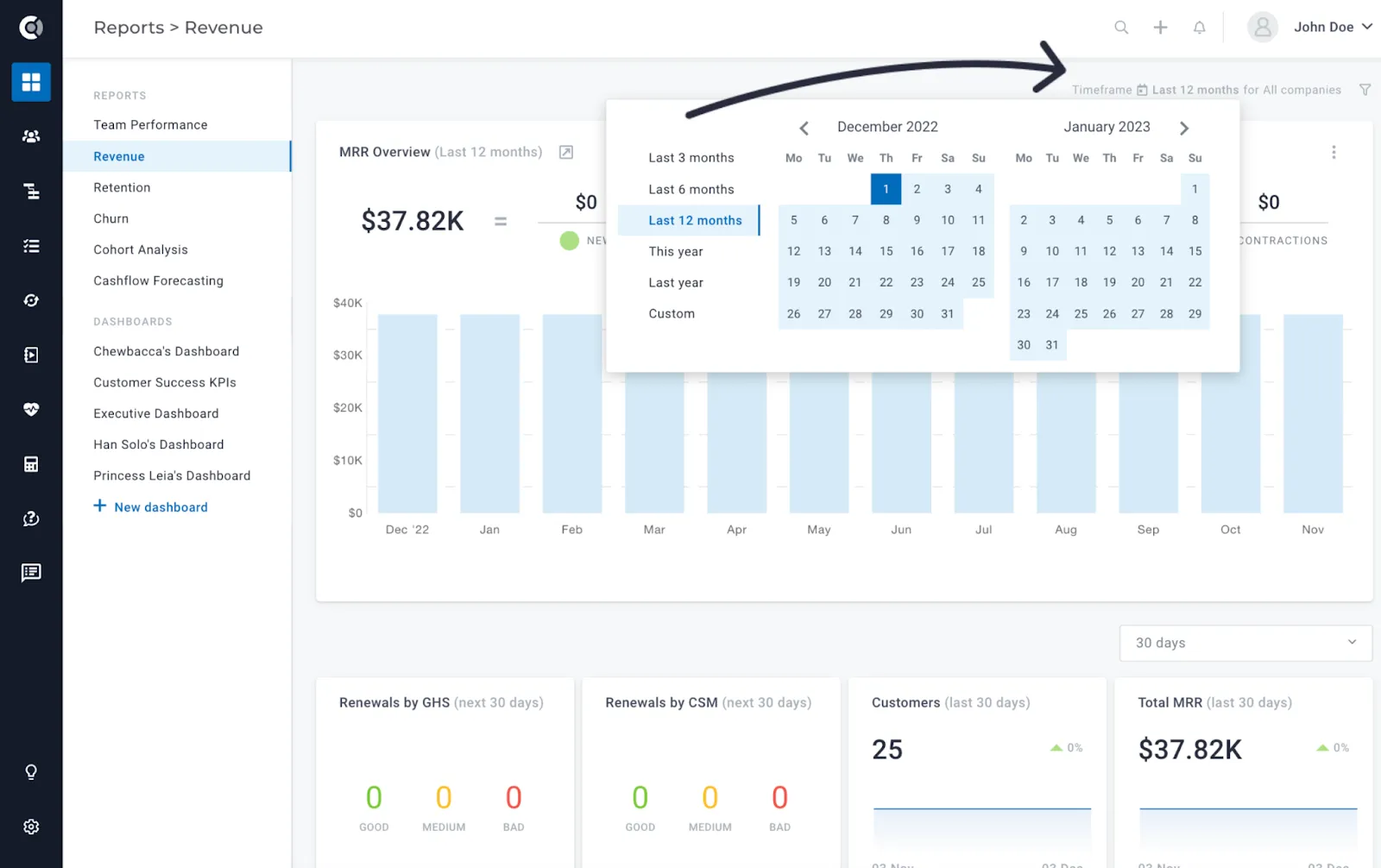This screenshot has height=868, width=1381.
Task: Click the Customers count 25
Action: pos(887,749)
